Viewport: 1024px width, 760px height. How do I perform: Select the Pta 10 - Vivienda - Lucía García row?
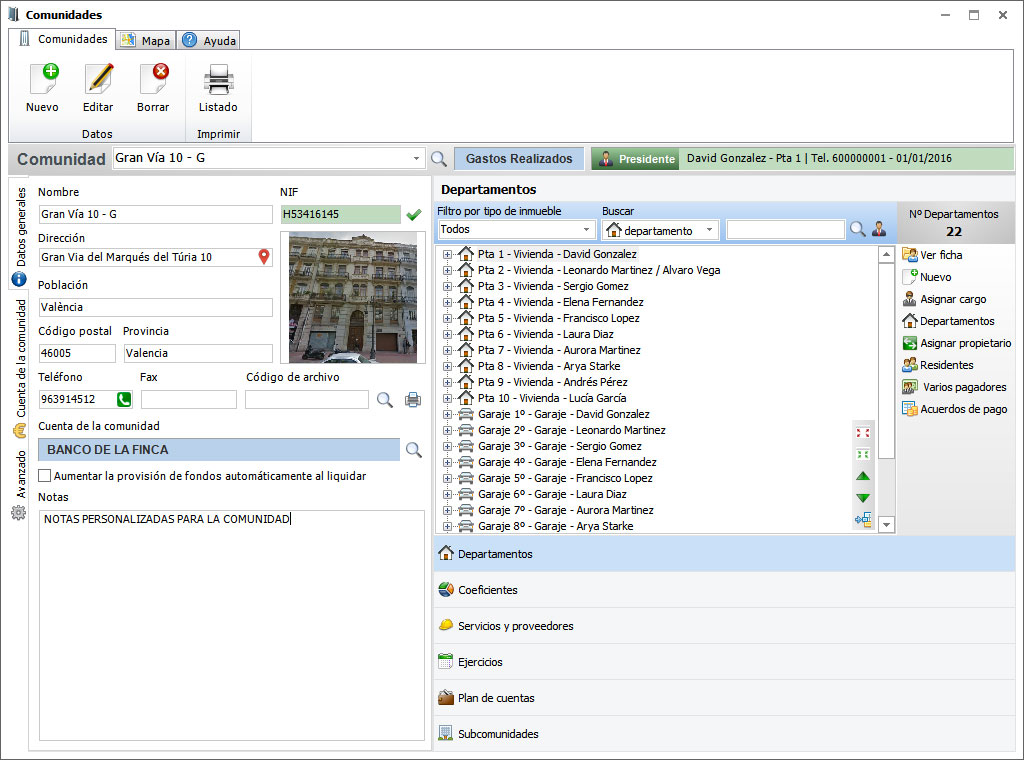click(x=552, y=398)
